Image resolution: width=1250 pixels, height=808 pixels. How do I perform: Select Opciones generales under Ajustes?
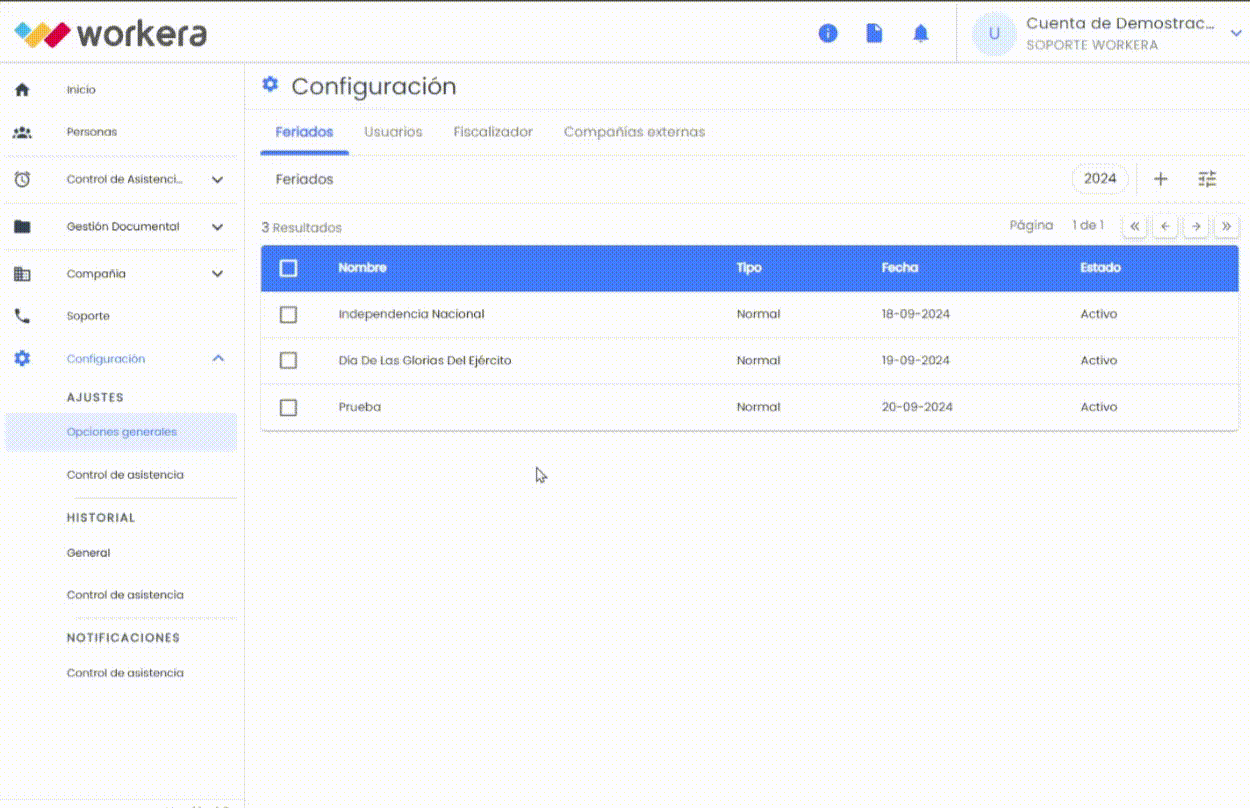pyautogui.click(x=121, y=432)
